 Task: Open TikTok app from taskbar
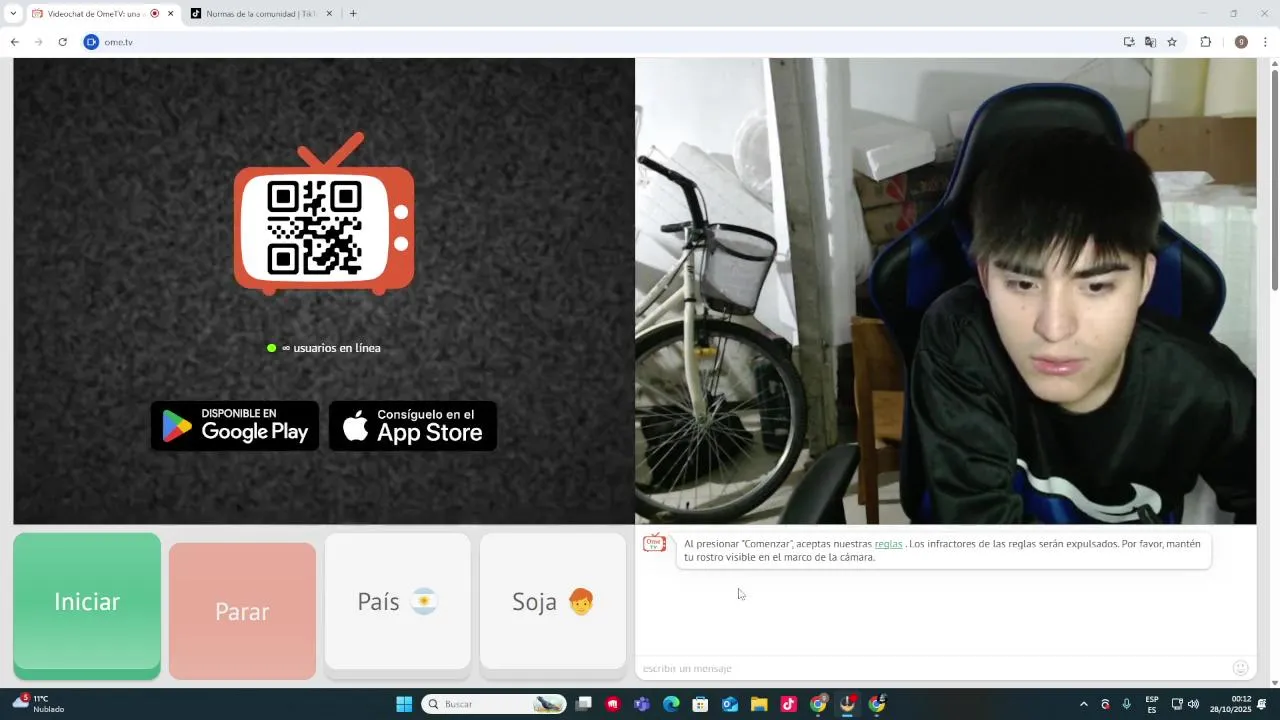click(788, 704)
